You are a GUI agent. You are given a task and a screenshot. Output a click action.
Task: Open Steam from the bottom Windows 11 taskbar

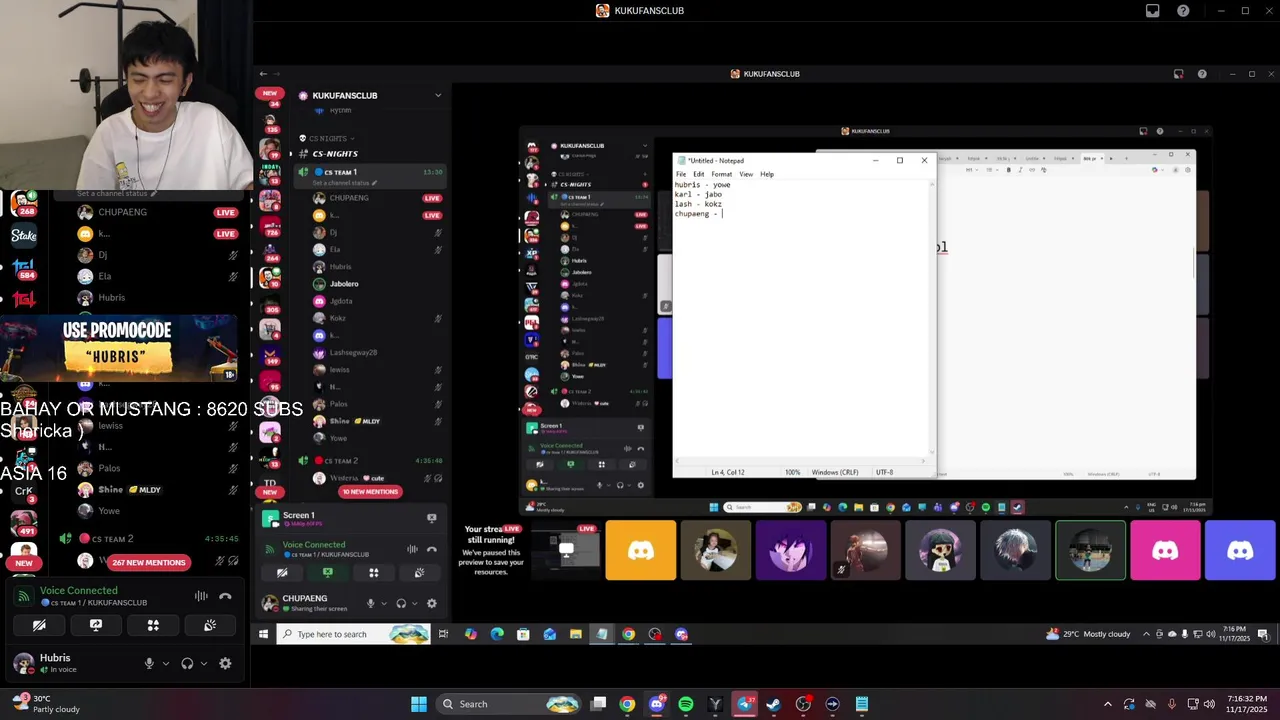click(774, 704)
